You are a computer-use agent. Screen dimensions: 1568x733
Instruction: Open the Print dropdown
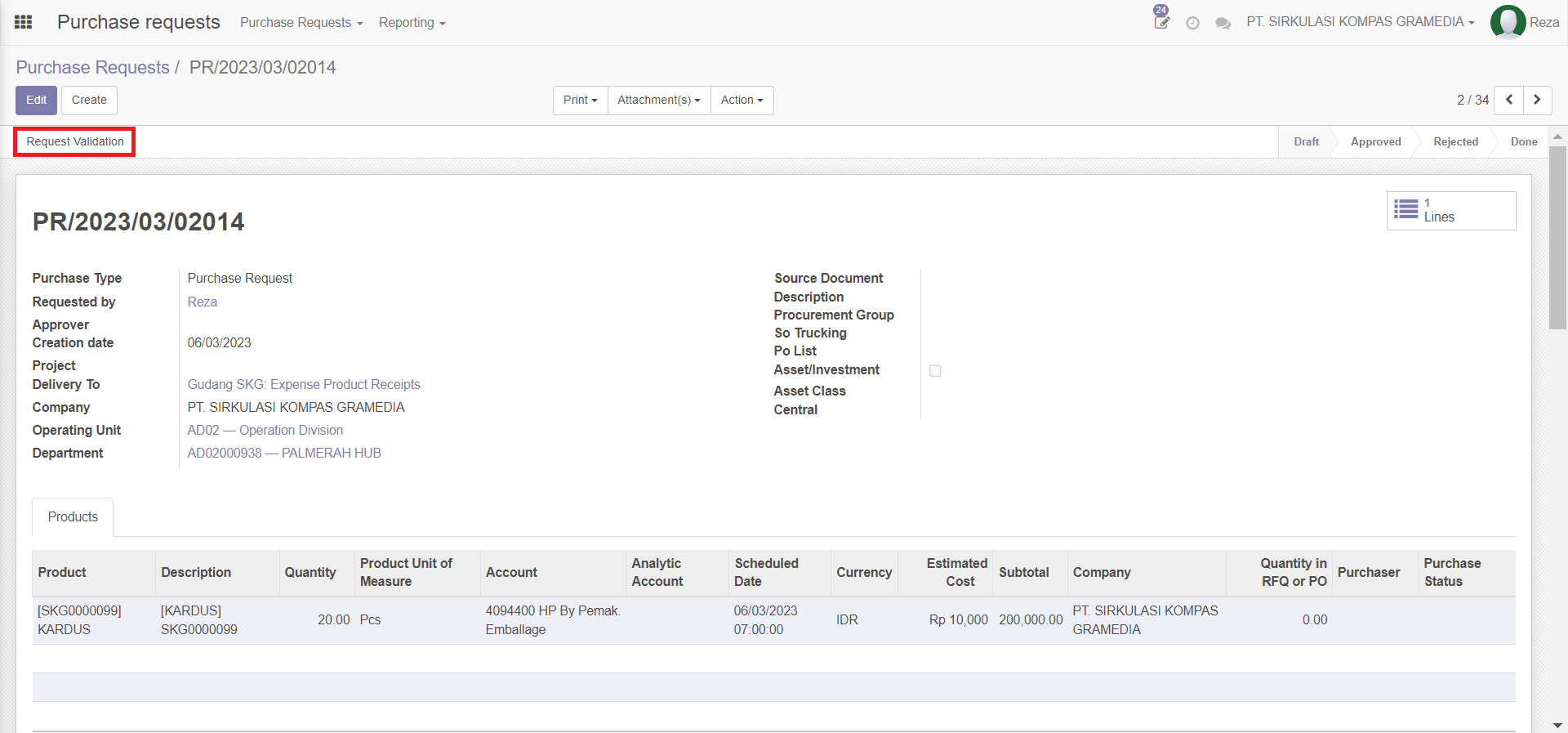pyautogui.click(x=581, y=100)
